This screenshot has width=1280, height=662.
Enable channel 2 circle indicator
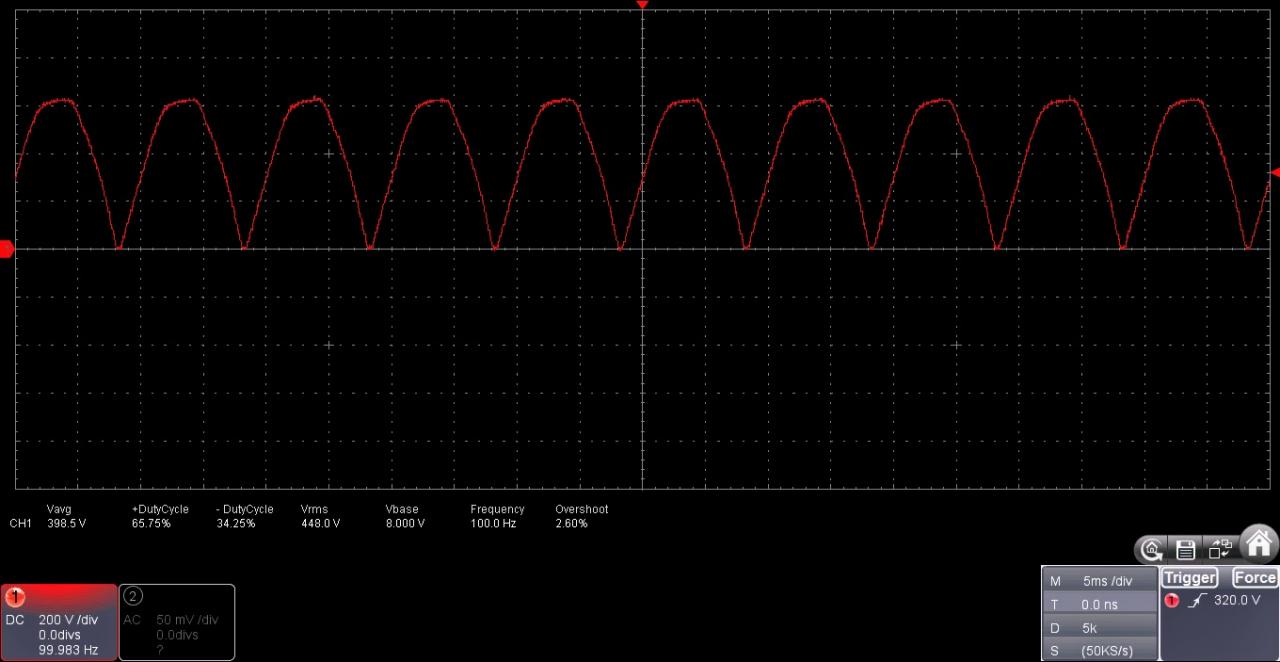[132, 596]
